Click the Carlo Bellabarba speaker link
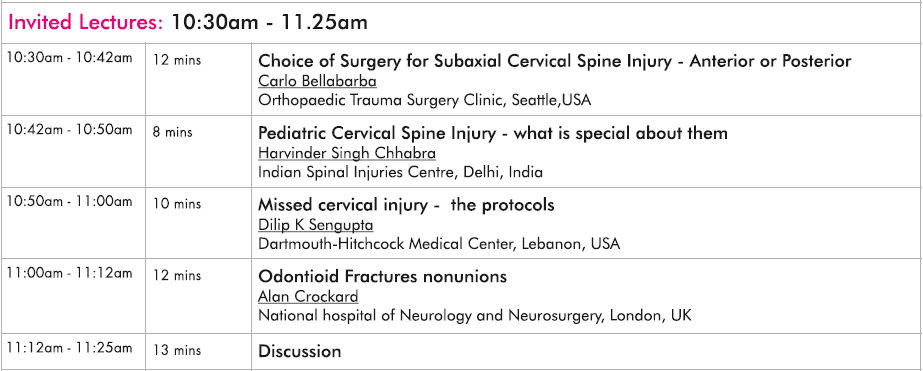Image resolution: width=923 pixels, height=371 pixels. pyautogui.click(x=317, y=81)
